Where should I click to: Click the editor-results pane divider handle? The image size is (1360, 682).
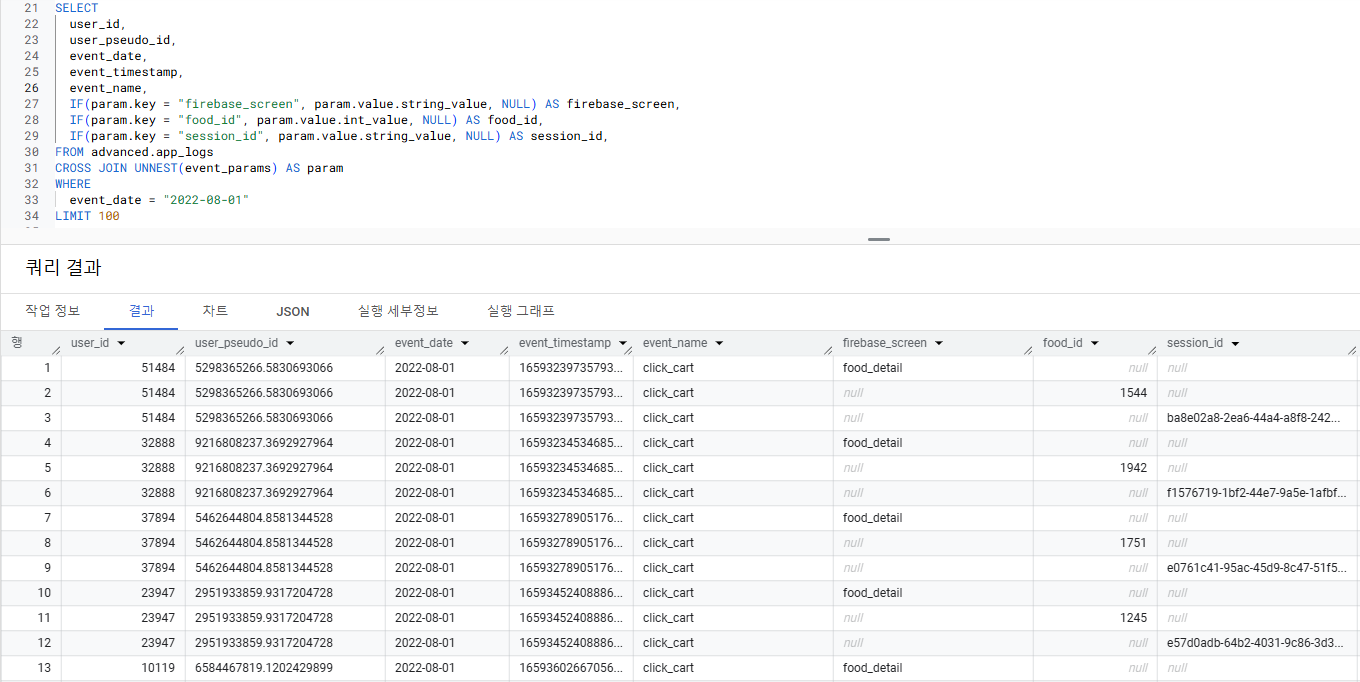(879, 239)
